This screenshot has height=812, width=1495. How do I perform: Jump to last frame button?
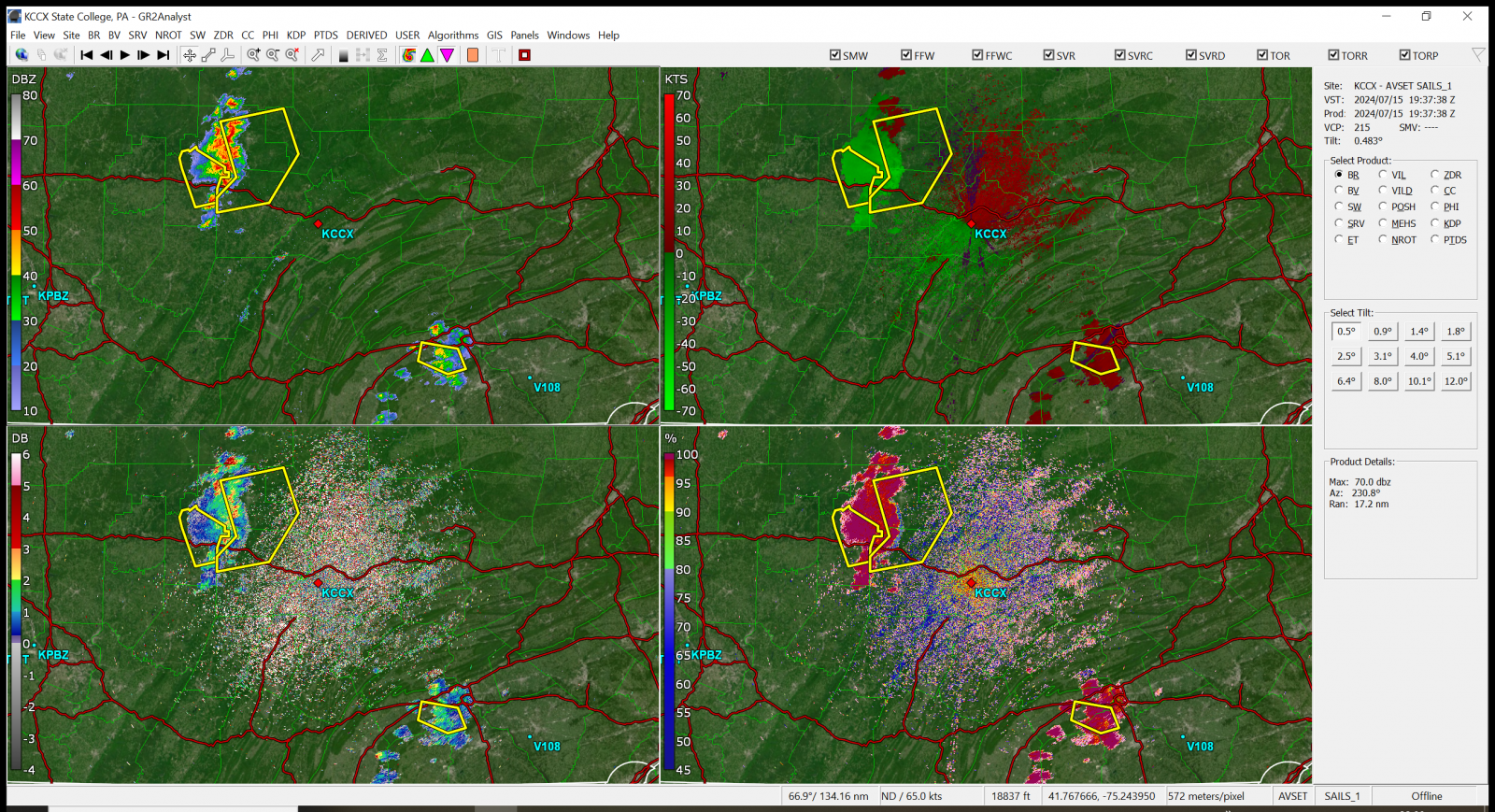(x=164, y=55)
